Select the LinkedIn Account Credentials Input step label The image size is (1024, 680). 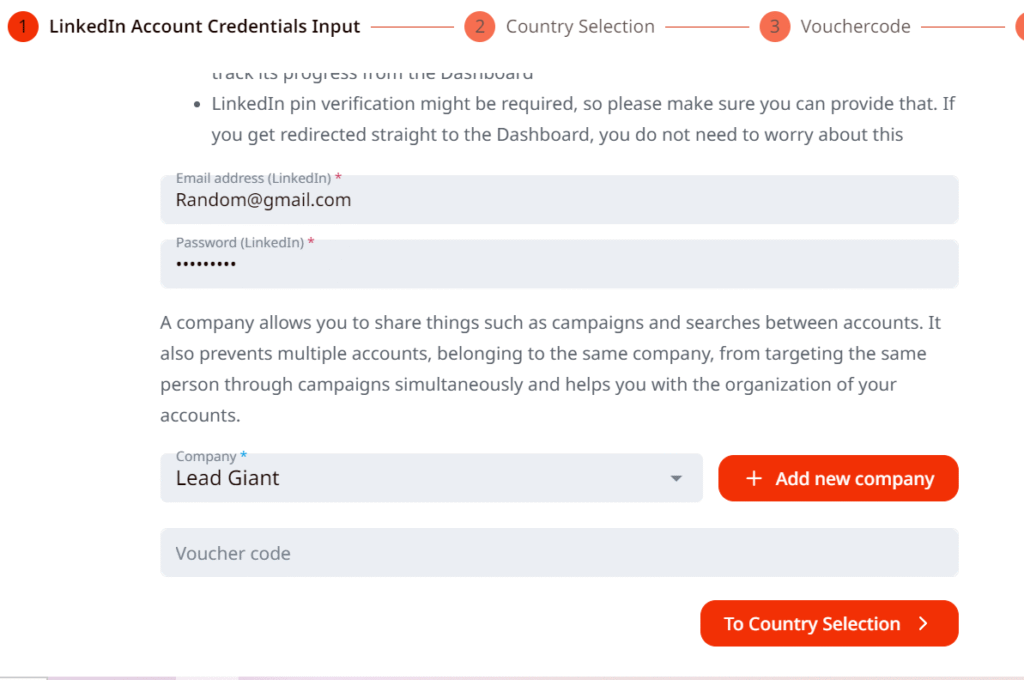coord(204,27)
